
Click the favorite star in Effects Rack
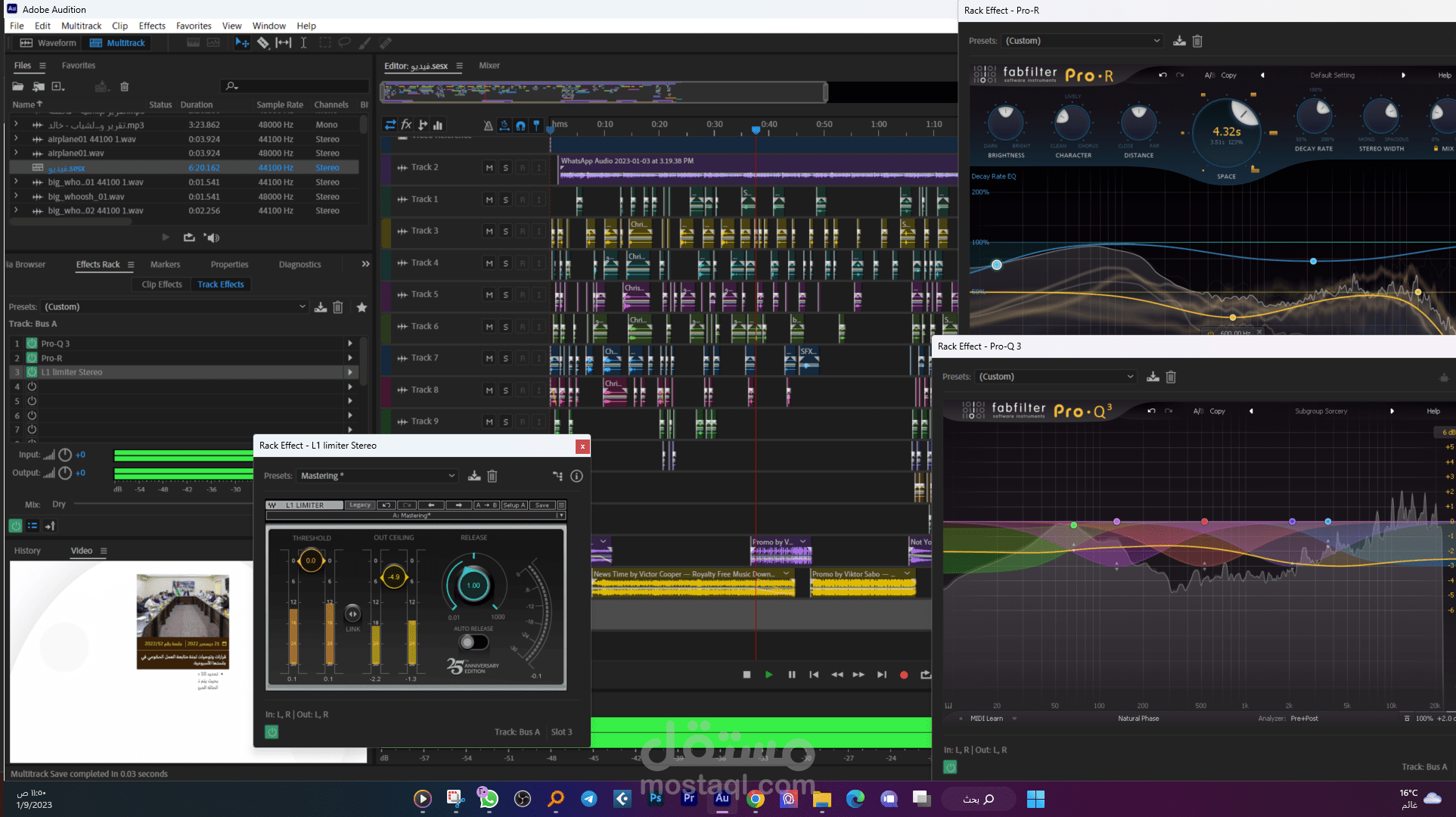(362, 307)
